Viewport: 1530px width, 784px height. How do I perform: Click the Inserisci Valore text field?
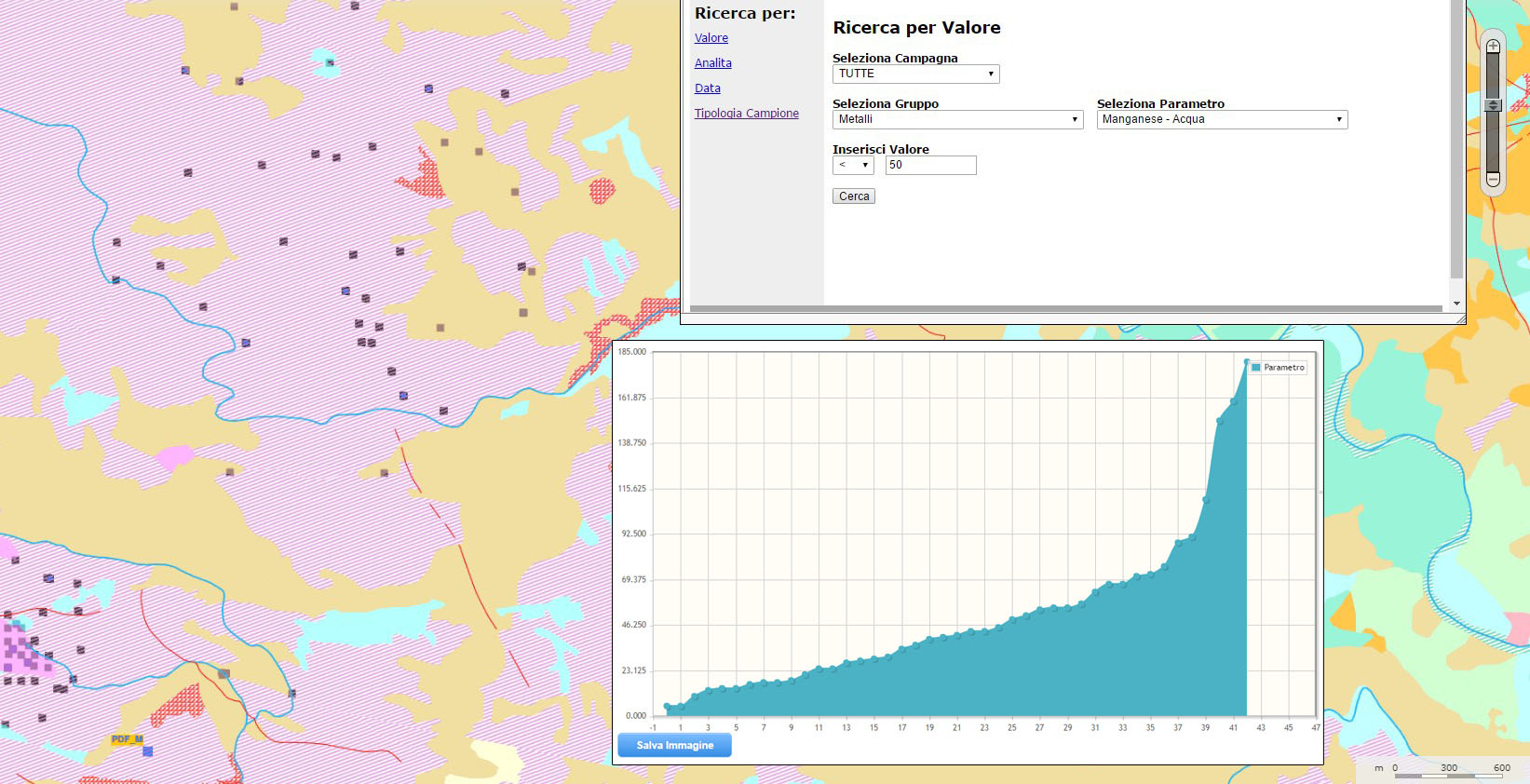coord(930,165)
